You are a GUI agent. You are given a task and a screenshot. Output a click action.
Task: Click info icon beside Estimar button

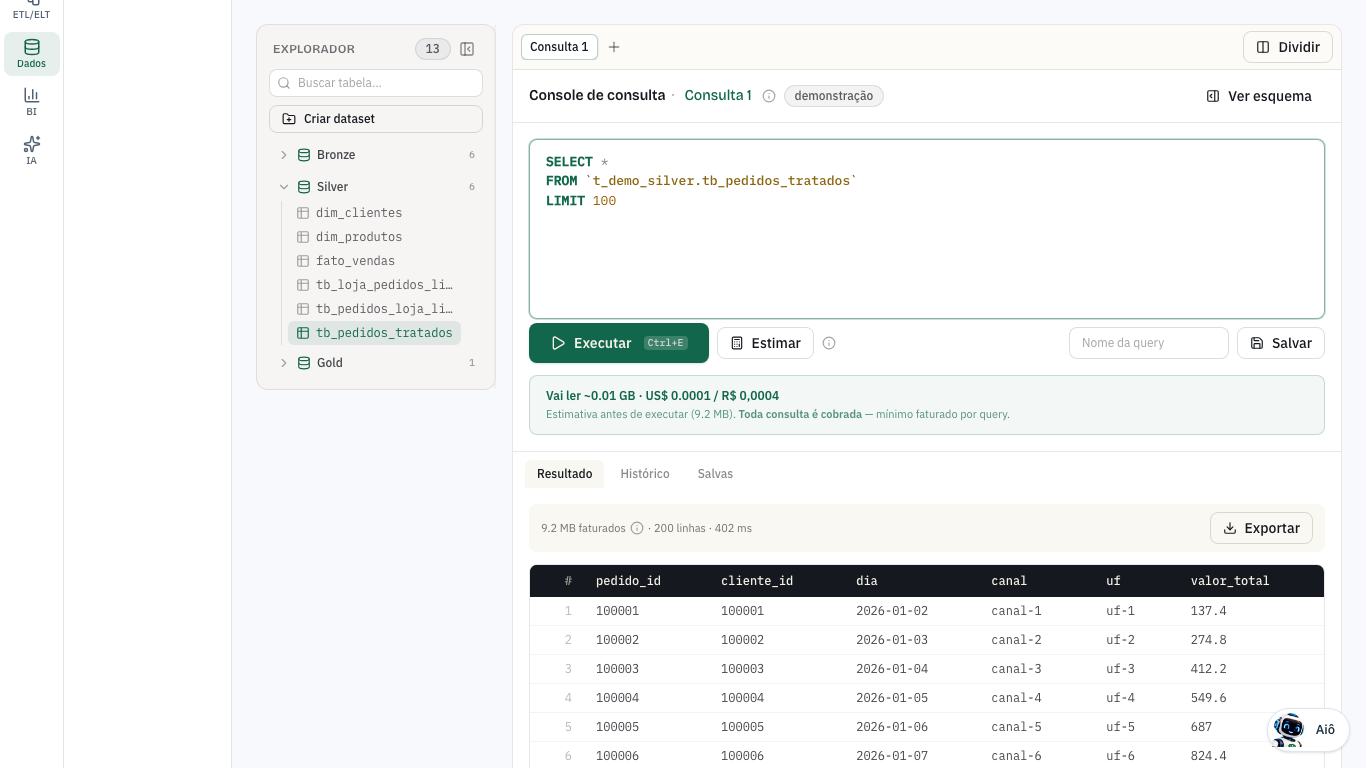tap(829, 343)
